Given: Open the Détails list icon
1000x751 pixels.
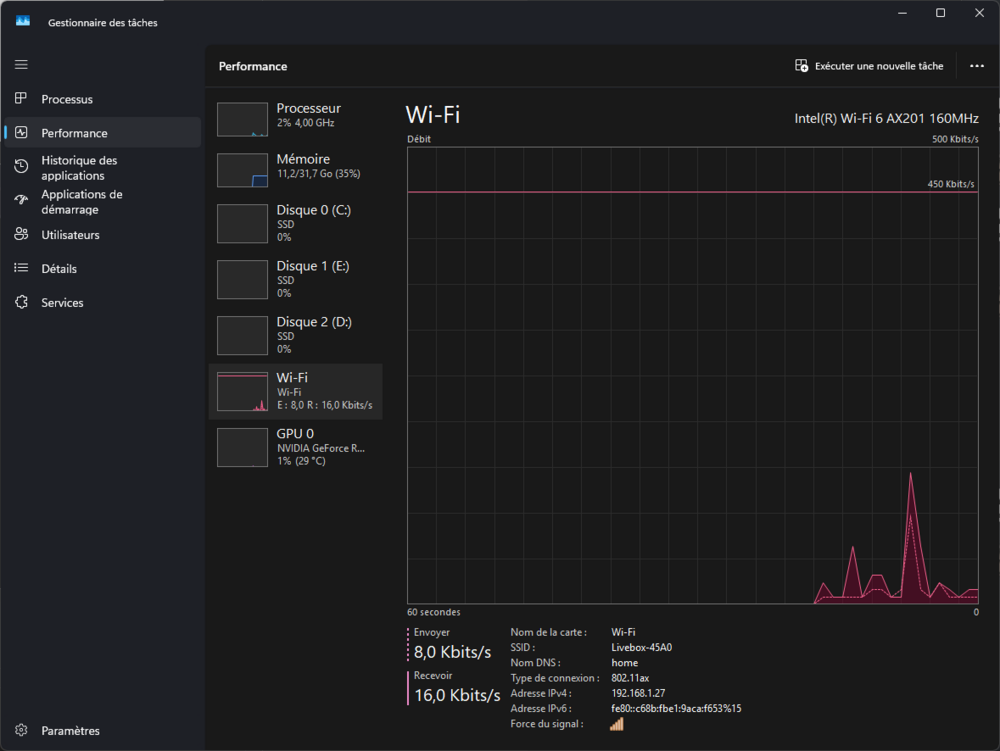Looking at the screenshot, I should pyautogui.click(x=21, y=268).
